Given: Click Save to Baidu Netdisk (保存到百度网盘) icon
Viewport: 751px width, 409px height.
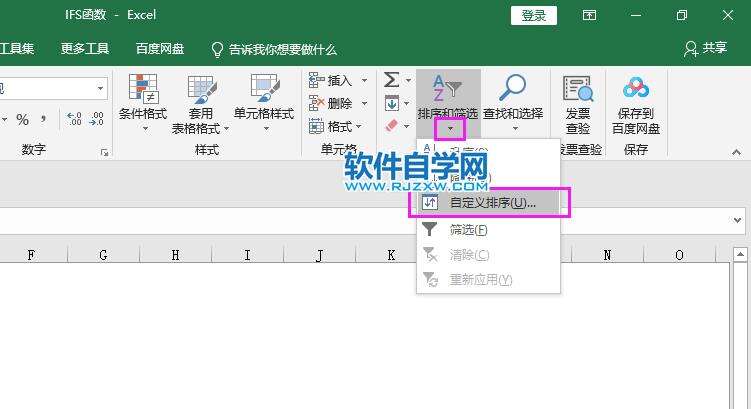Looking at the screenshot, I should 636,88.
